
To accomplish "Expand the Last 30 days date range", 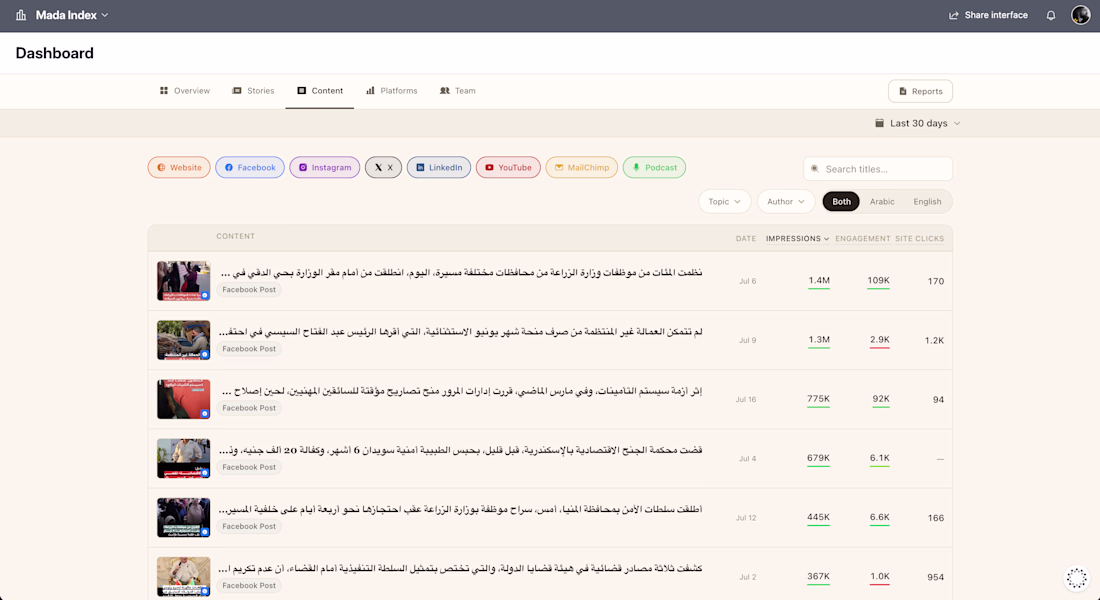I will click(x=918, y=123).
